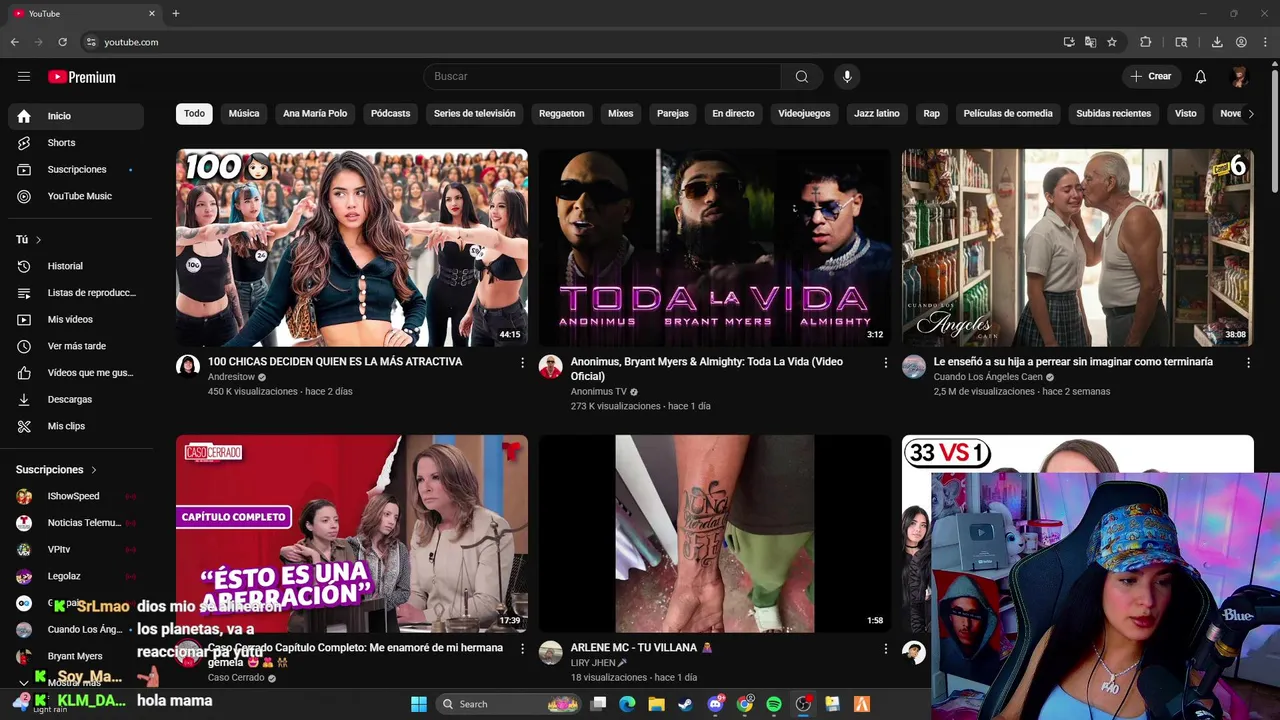Screen dimensions: 1280x720
Task: Open options for Toda La Vida video
Action: point(885,362)
